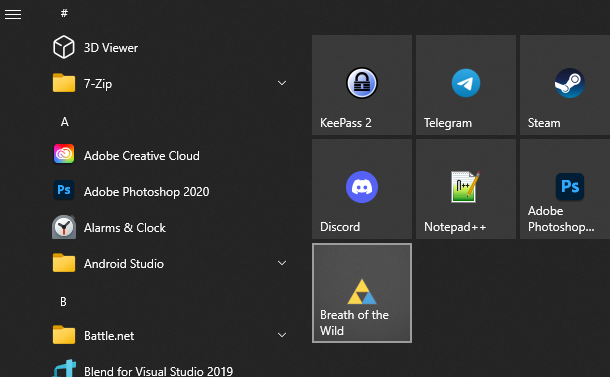Select the Blend for Visual Studio 2019 label
This screenshot has width=610, height=377.
pyautogui.click(x=158, y=371)
